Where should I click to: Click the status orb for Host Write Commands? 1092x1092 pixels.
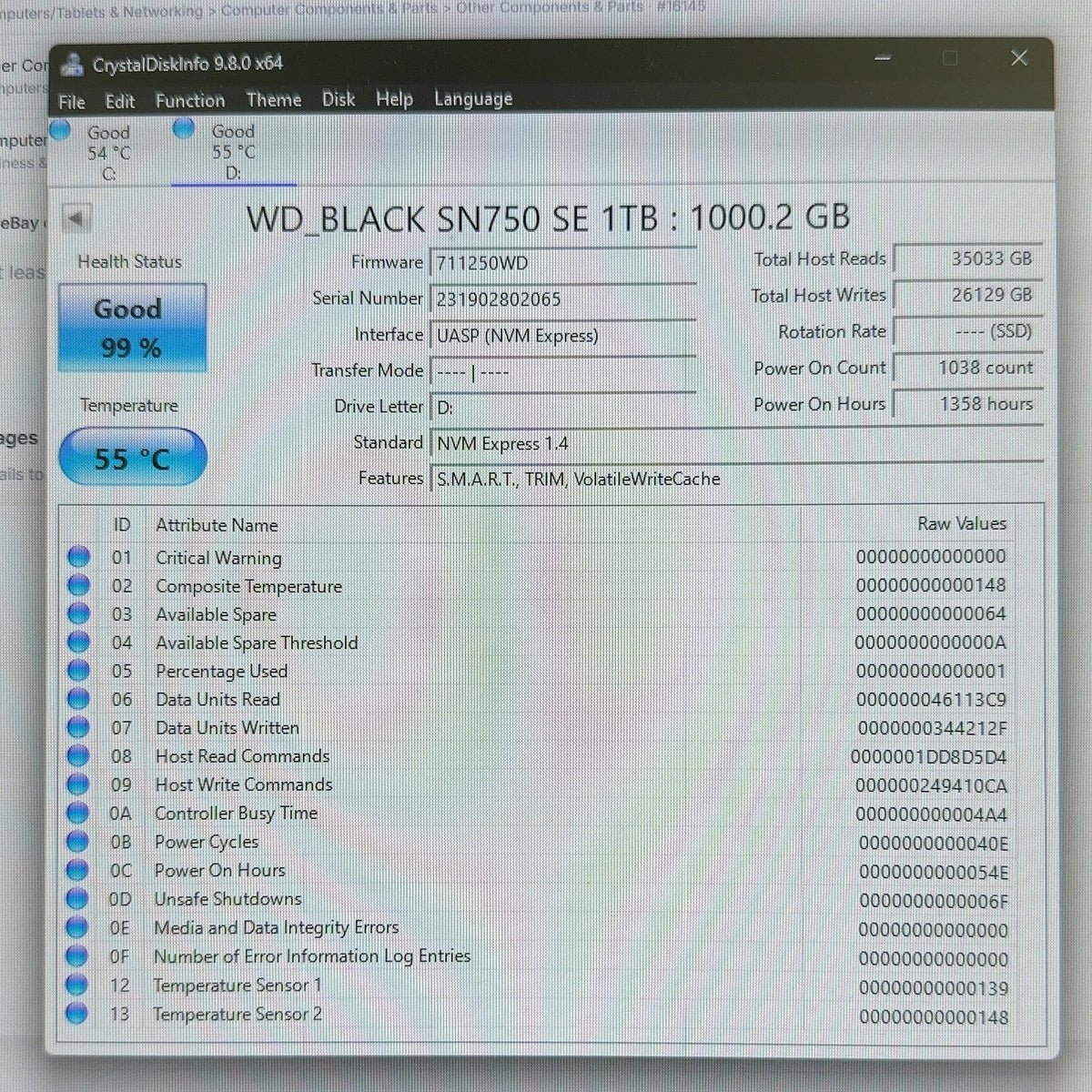(x=79, y=784)
